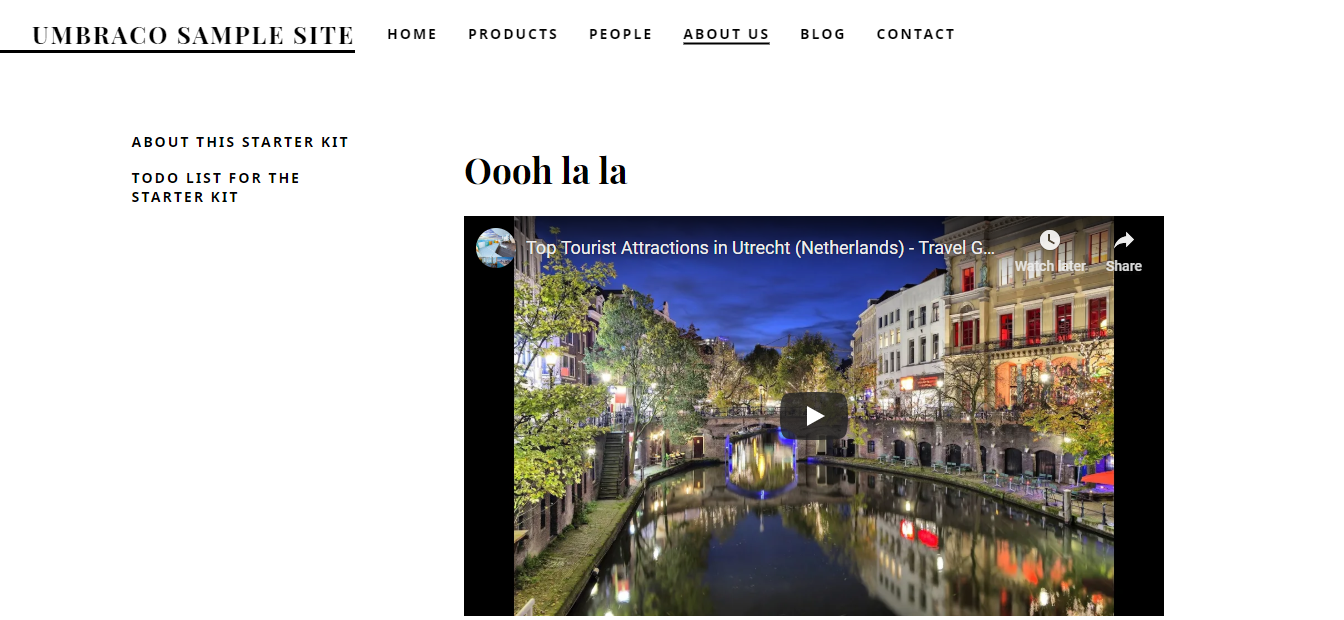Click the black left letterbox of video
1344x620 pixels.
[489, 440]
